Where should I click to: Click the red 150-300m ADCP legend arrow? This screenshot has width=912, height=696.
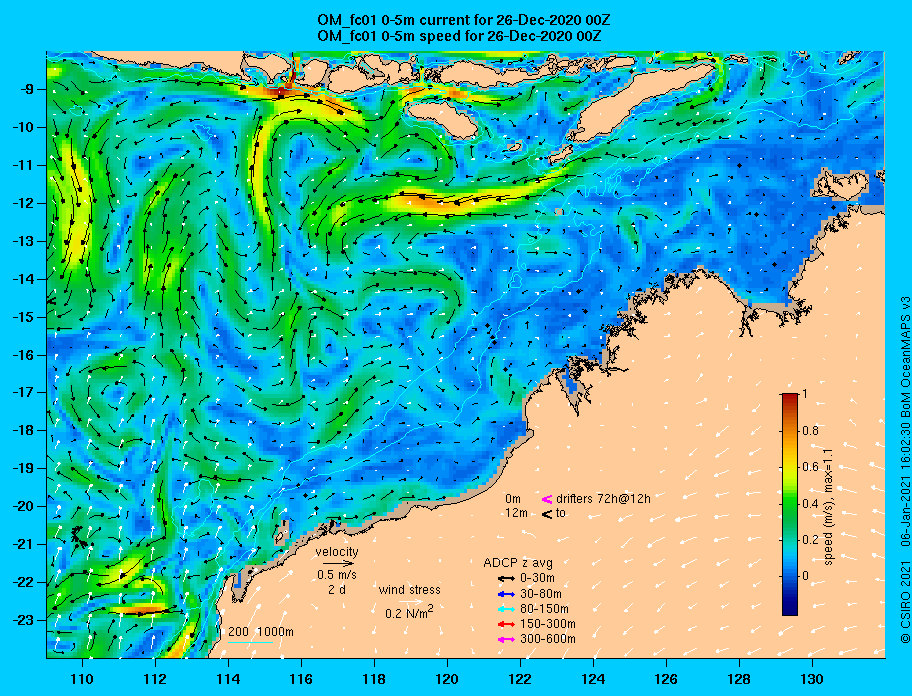[506, 624]
